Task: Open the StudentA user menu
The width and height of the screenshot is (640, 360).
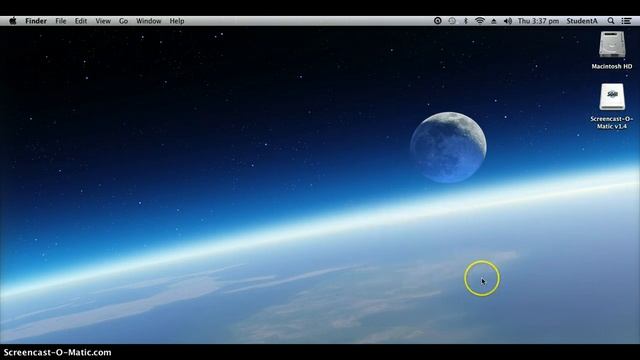Action: coord(582,21)
